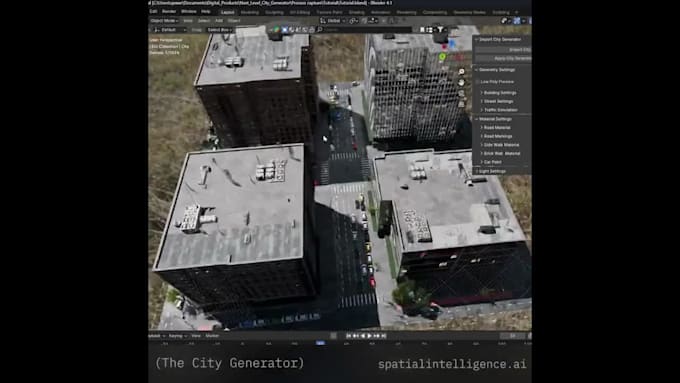
Task: Collapse the Import City Generator panel
Action: pyautogui.click(x=477, y=39)
